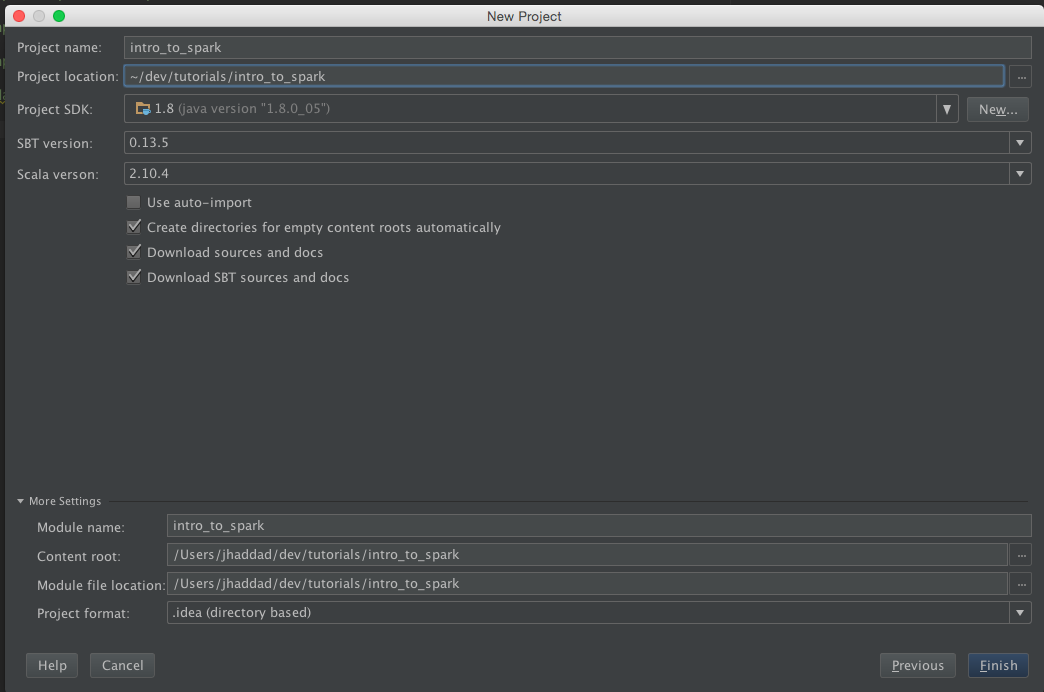
Task: Click browse button beside Module file location
Action: (x=1020, y=584)
